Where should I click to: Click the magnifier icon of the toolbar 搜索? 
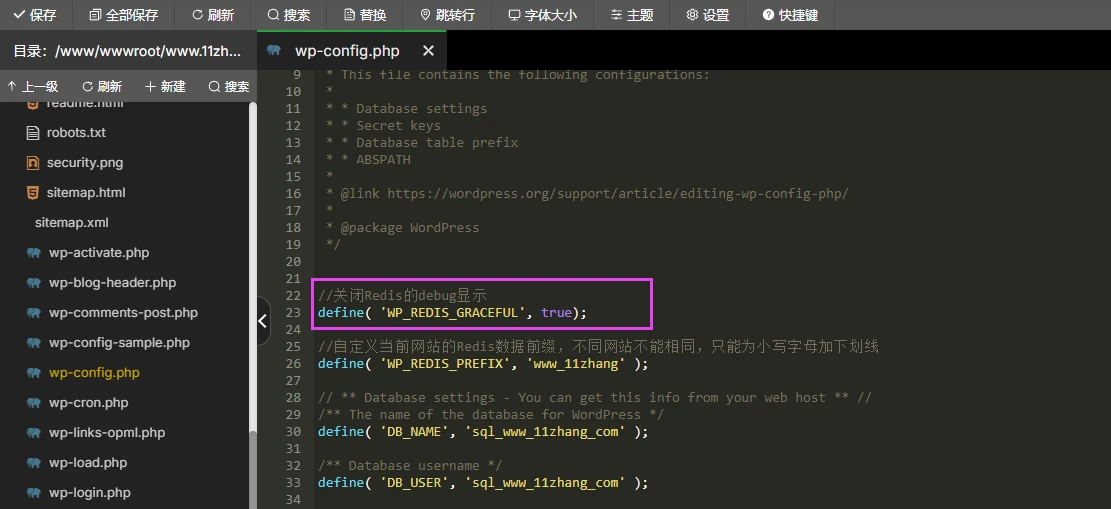point(273,15)
